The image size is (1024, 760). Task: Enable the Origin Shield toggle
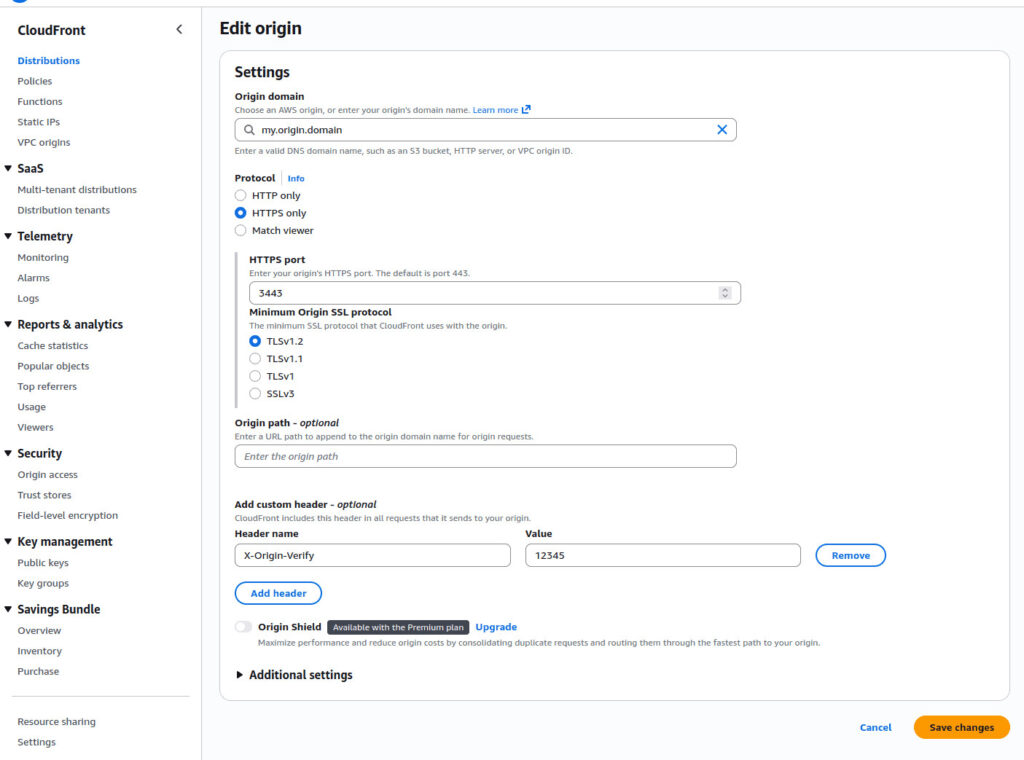click(x=241, y=626)
